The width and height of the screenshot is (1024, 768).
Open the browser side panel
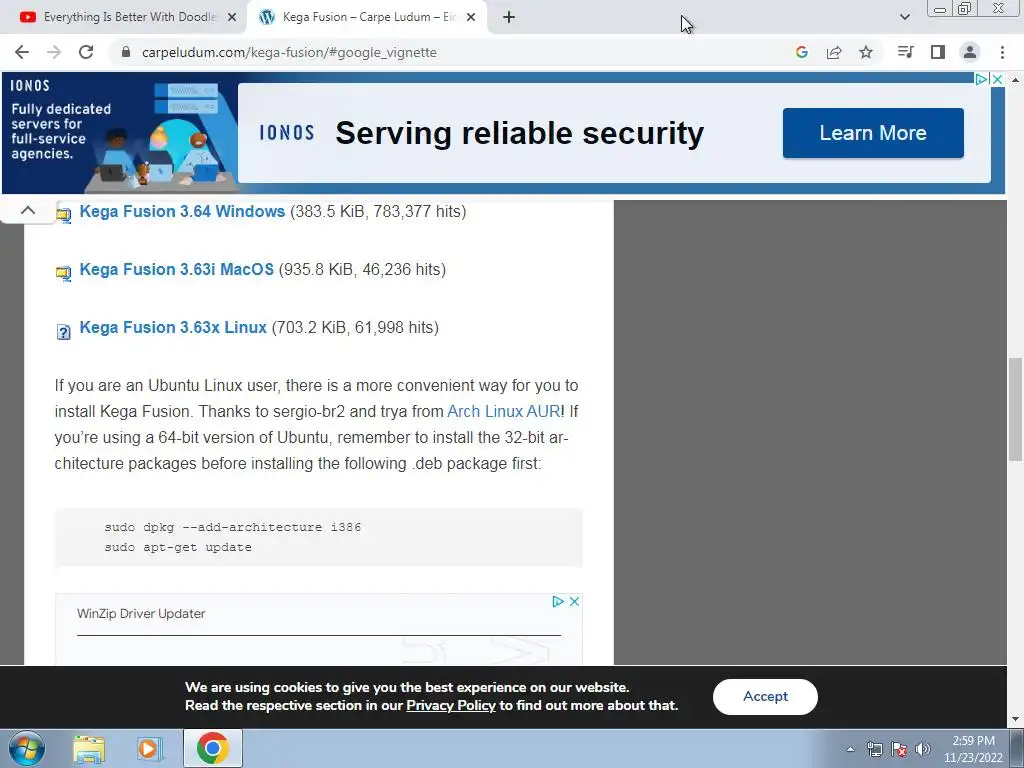[938, 52]
